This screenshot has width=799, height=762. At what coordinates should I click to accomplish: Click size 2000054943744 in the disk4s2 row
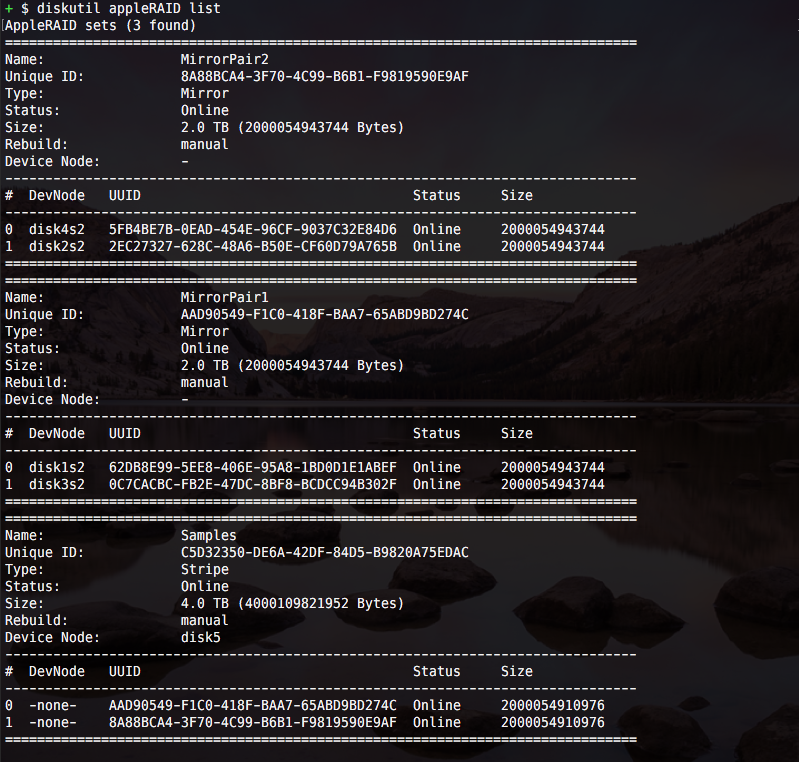pyautogui.click(x=552, y=229)
